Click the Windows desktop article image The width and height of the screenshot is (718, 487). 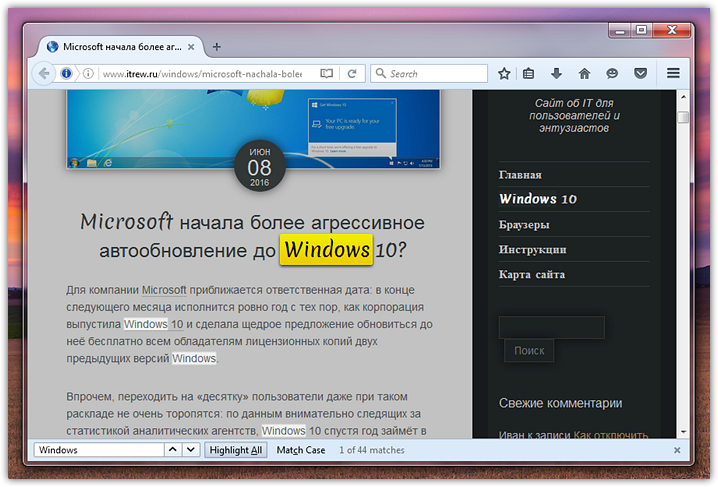pos(253,129)
